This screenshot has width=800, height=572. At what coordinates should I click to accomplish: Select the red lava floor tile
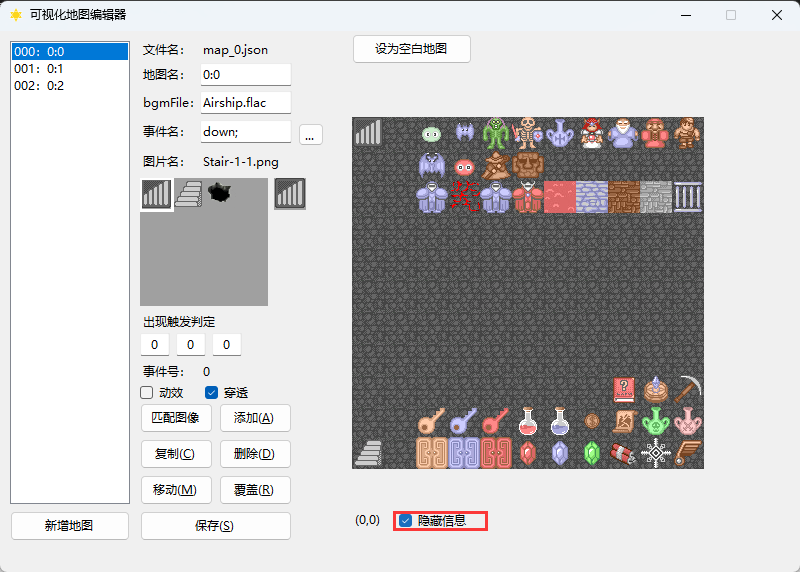[560, 197]
